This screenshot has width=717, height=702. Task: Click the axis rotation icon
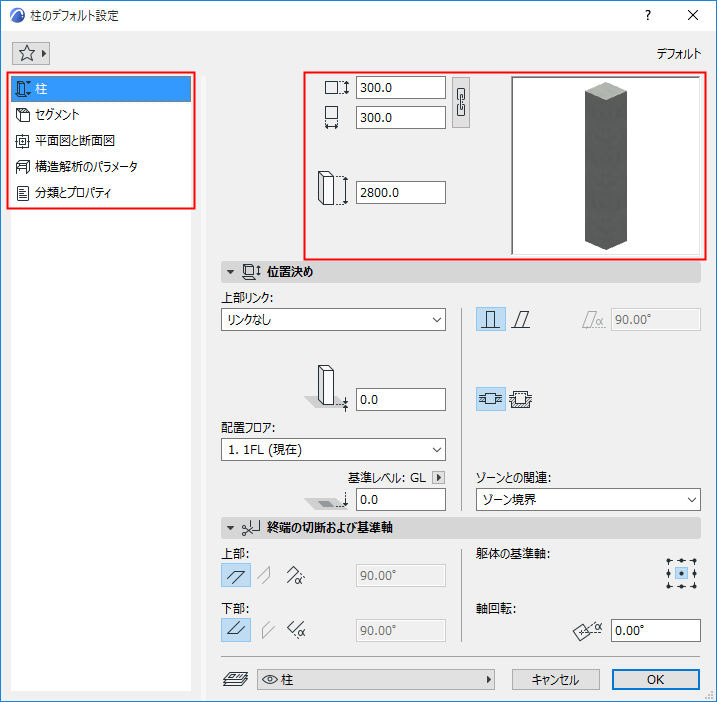588,631
